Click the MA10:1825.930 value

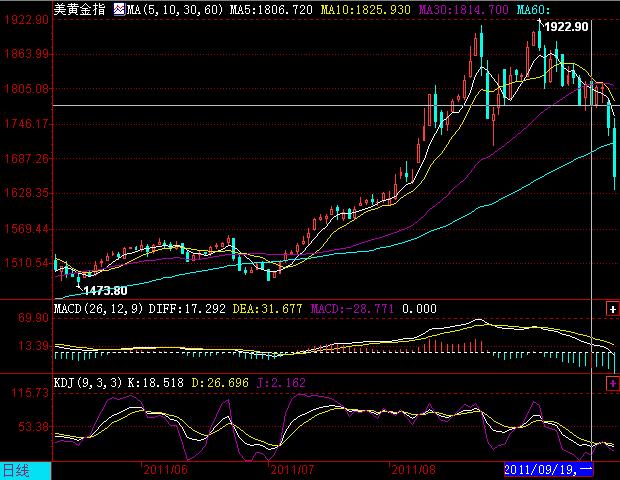pos(365,9)
